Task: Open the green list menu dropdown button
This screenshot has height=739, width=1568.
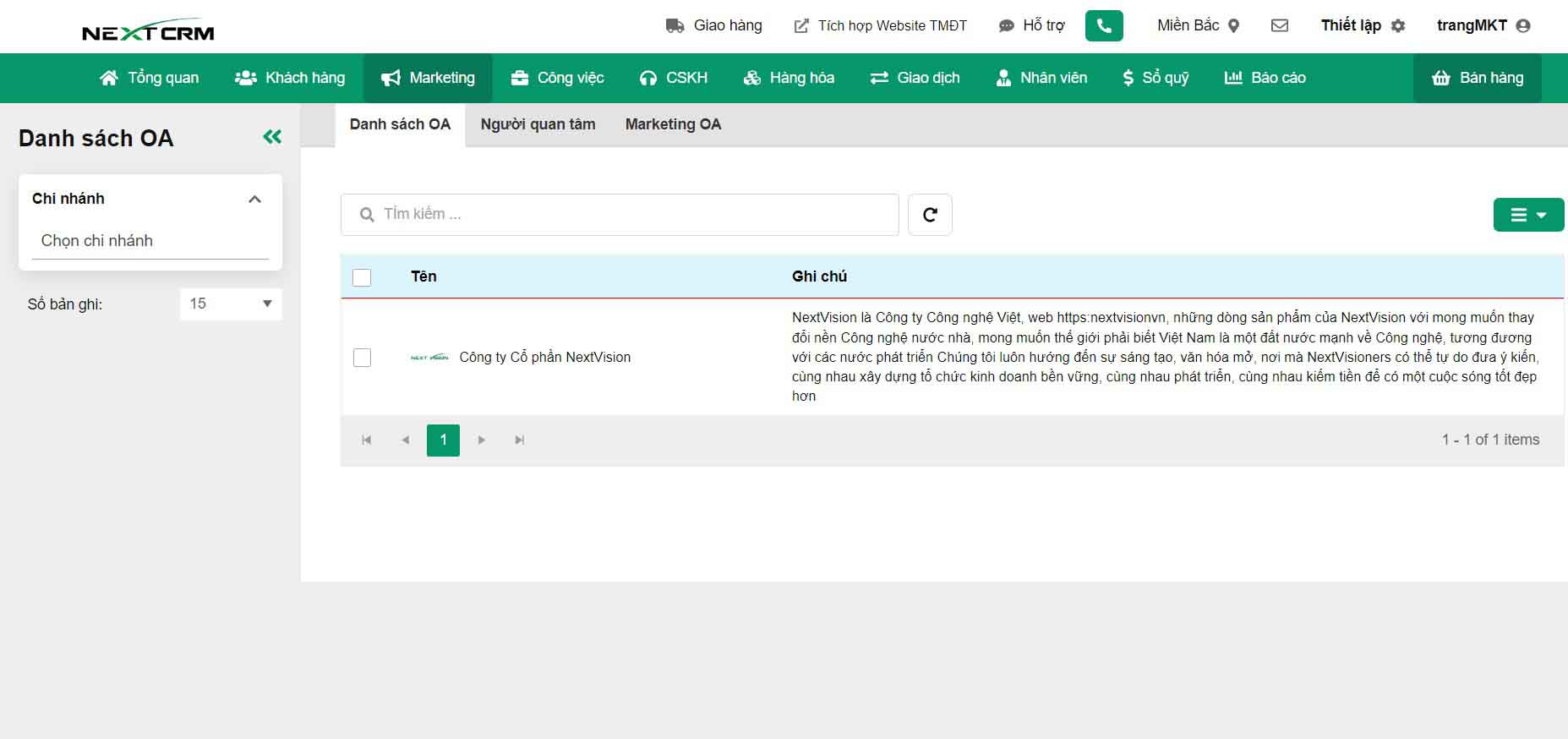Action: click(1527, 215)
